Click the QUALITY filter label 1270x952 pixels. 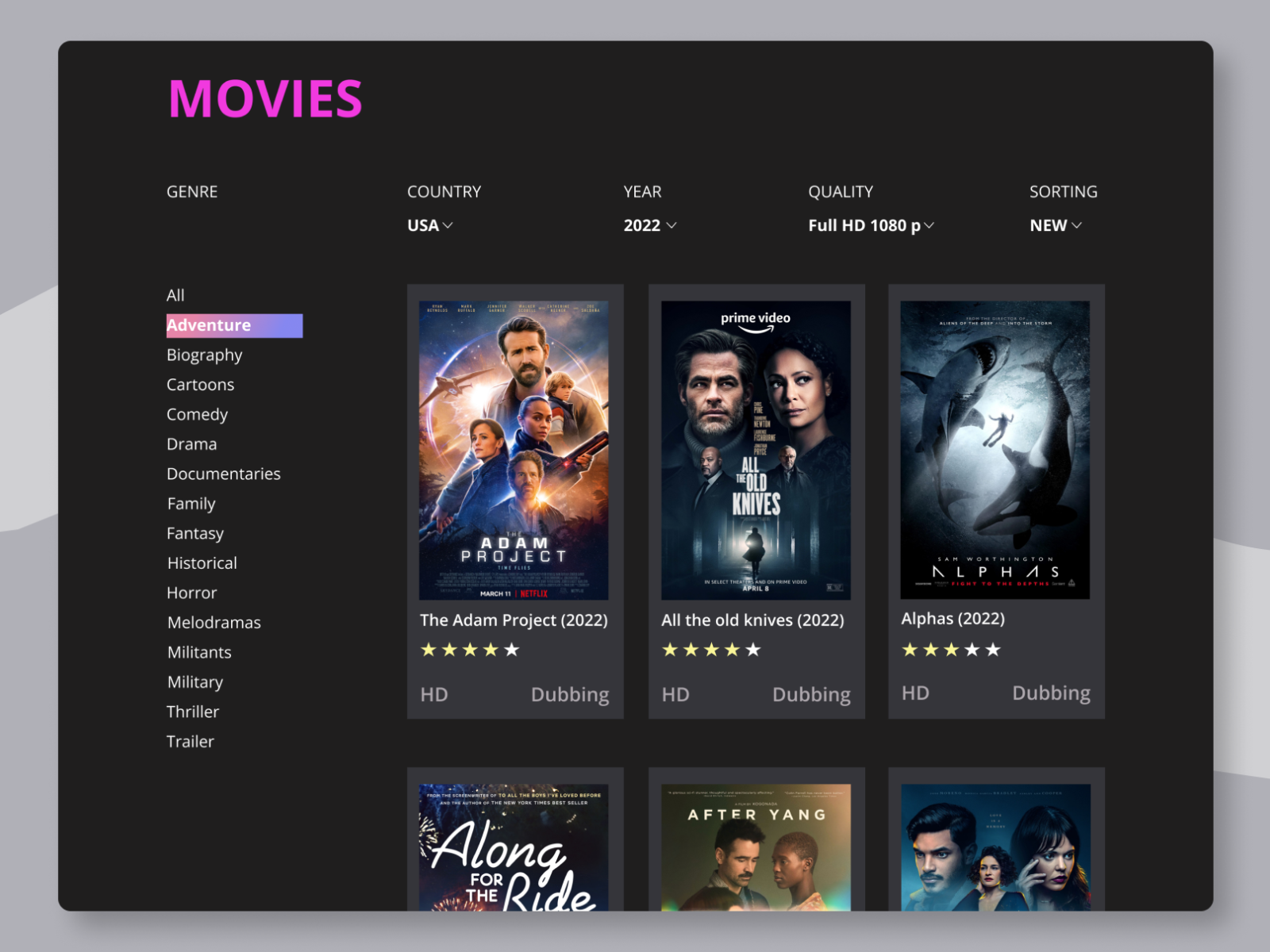(x=841, y=192)
